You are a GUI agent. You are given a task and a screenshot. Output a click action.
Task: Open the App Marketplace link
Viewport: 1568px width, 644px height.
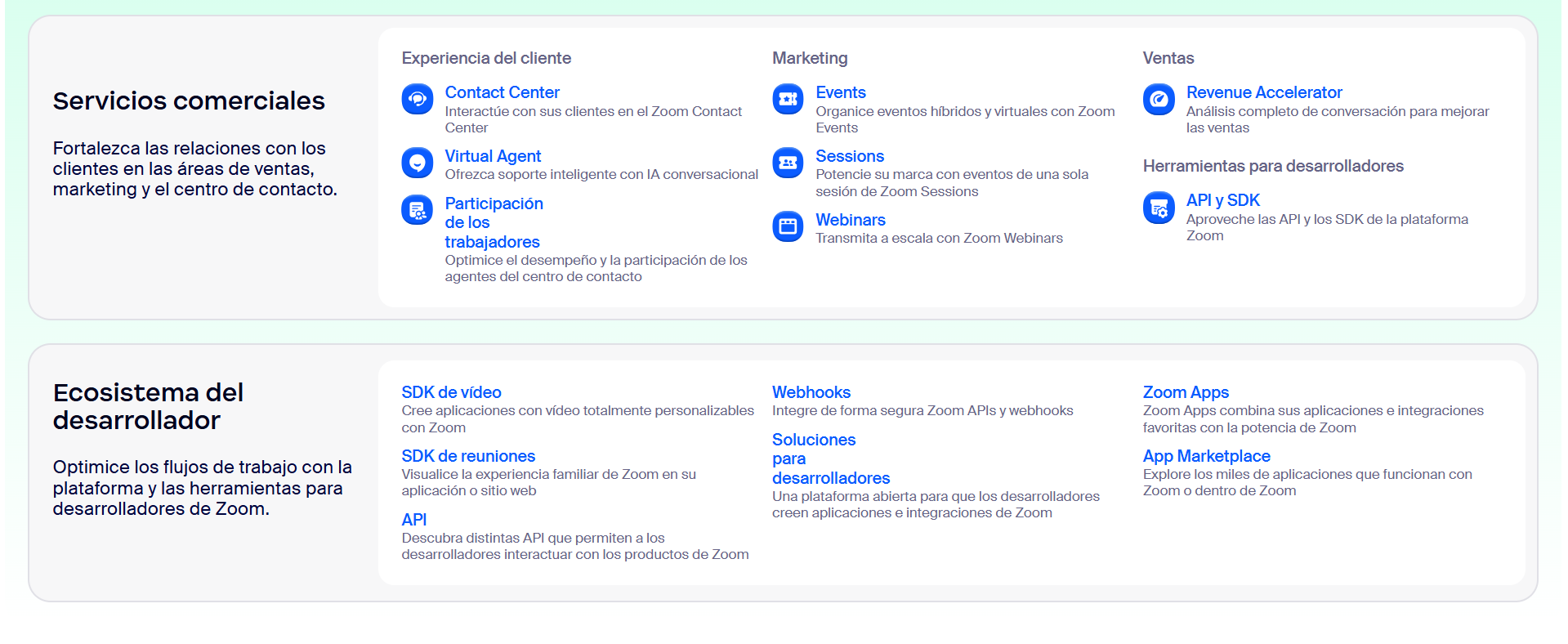click(x=1206, y=456)
